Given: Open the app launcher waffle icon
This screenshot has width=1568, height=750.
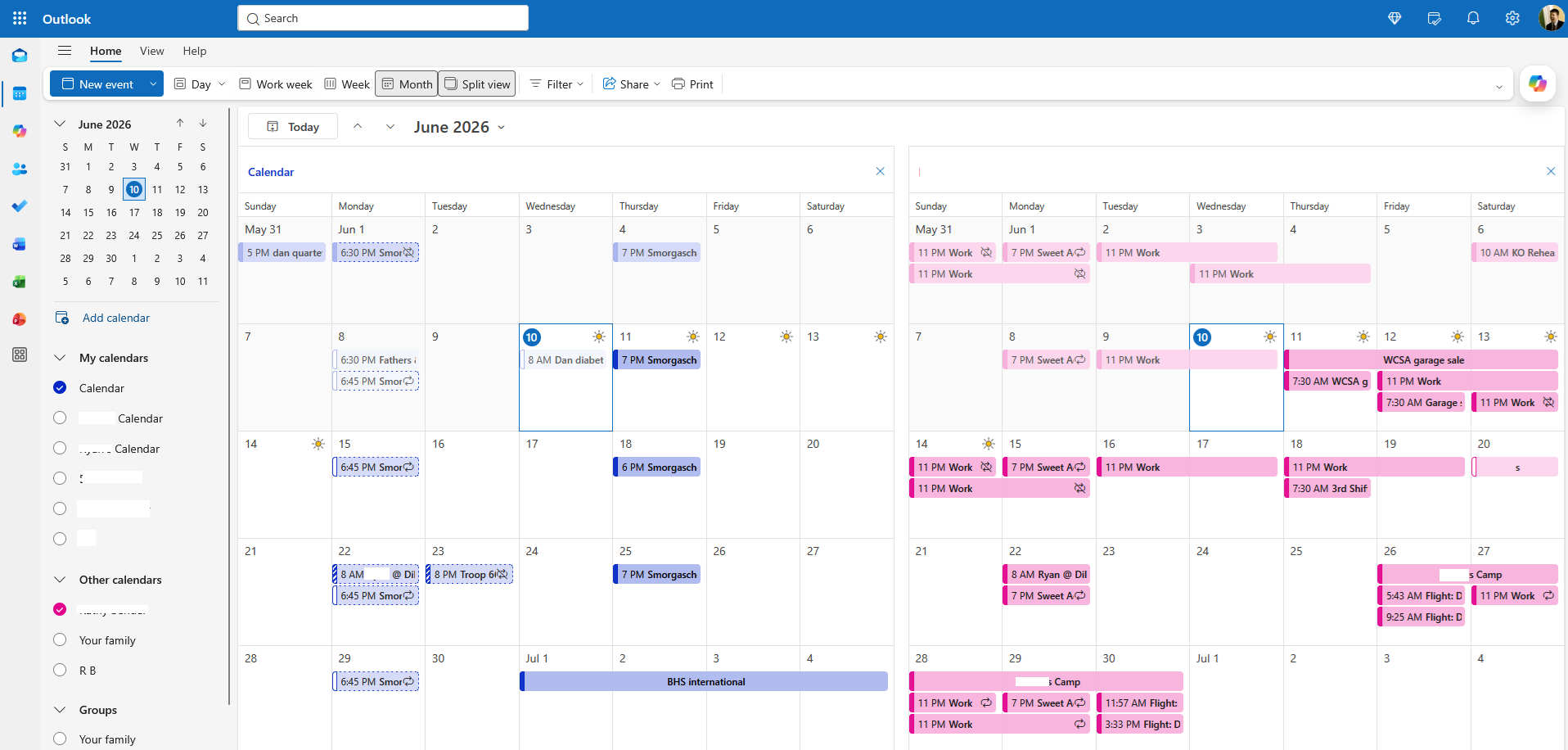Looking at the screenshot, I should click(20, 18).
